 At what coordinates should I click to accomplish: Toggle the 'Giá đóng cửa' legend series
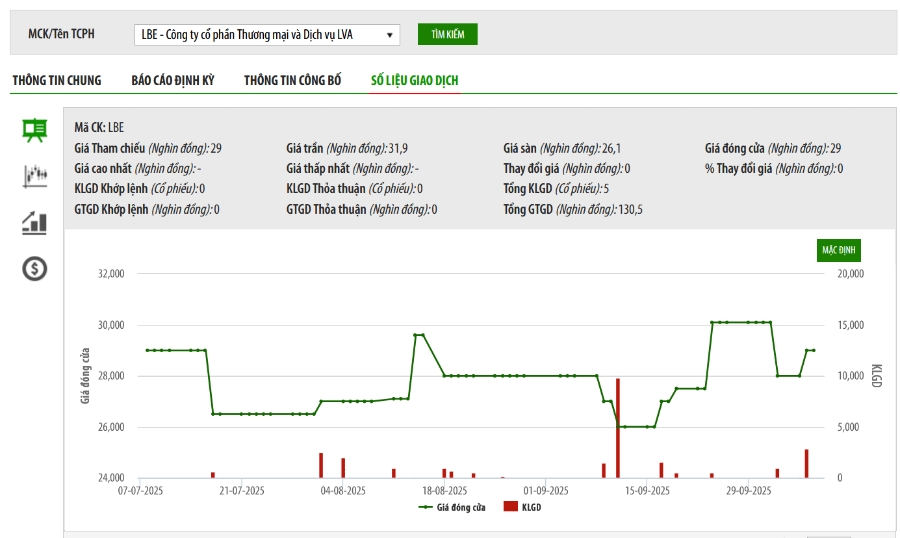461,507
